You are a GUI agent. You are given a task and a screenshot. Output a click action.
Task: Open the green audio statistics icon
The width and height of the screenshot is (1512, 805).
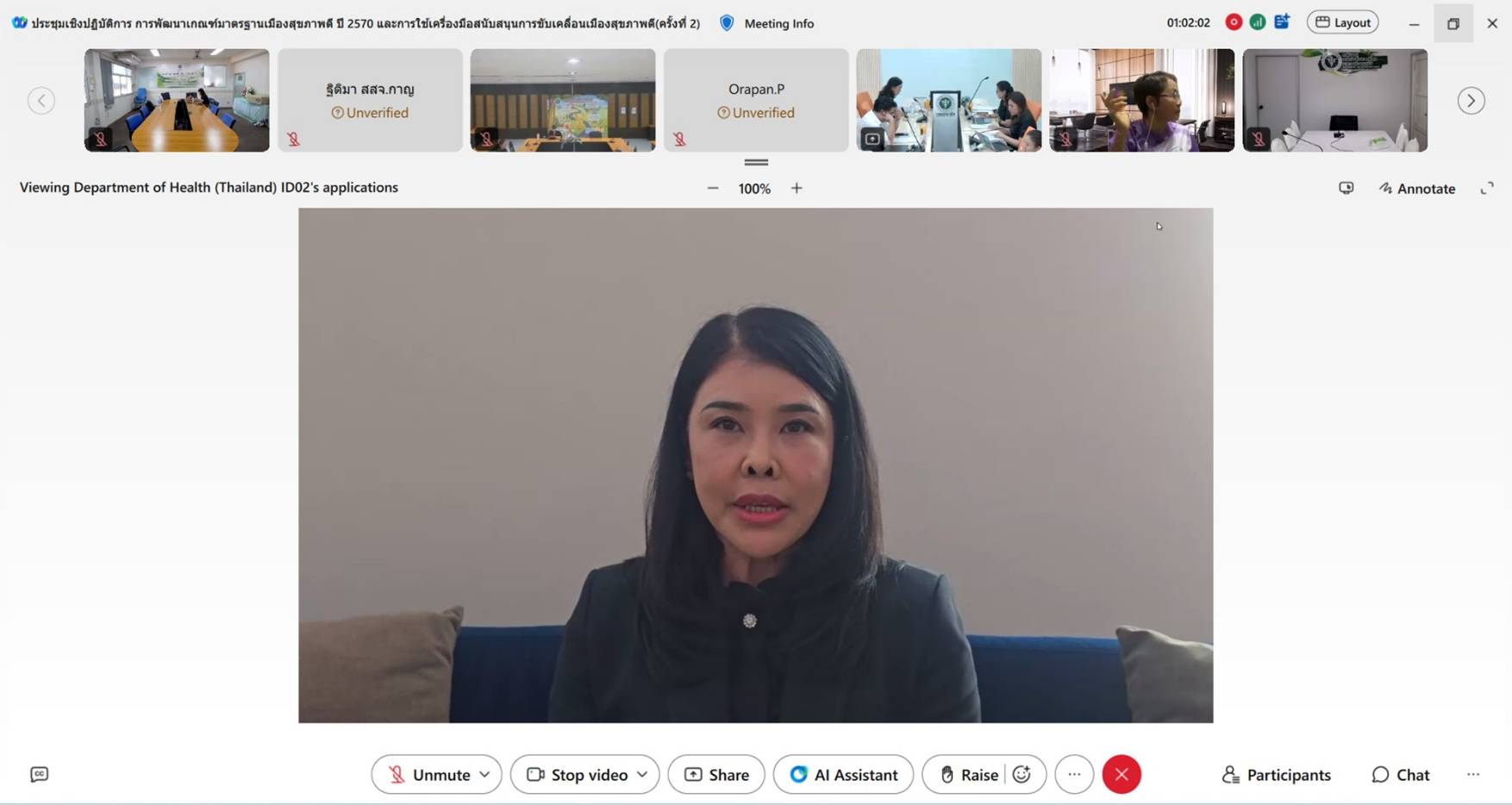[1258, 22]
